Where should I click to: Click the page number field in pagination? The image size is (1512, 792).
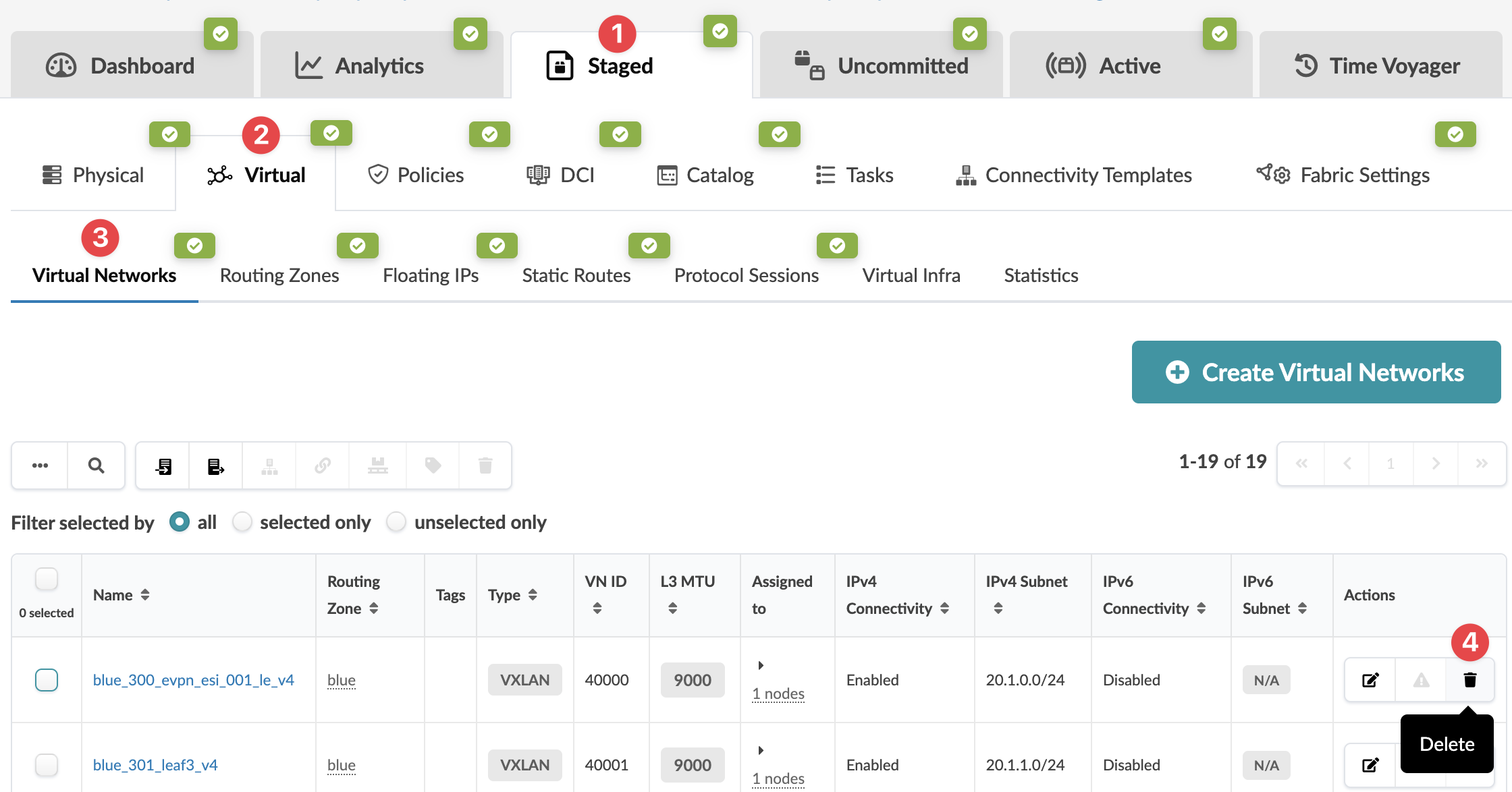[1391, 463]
